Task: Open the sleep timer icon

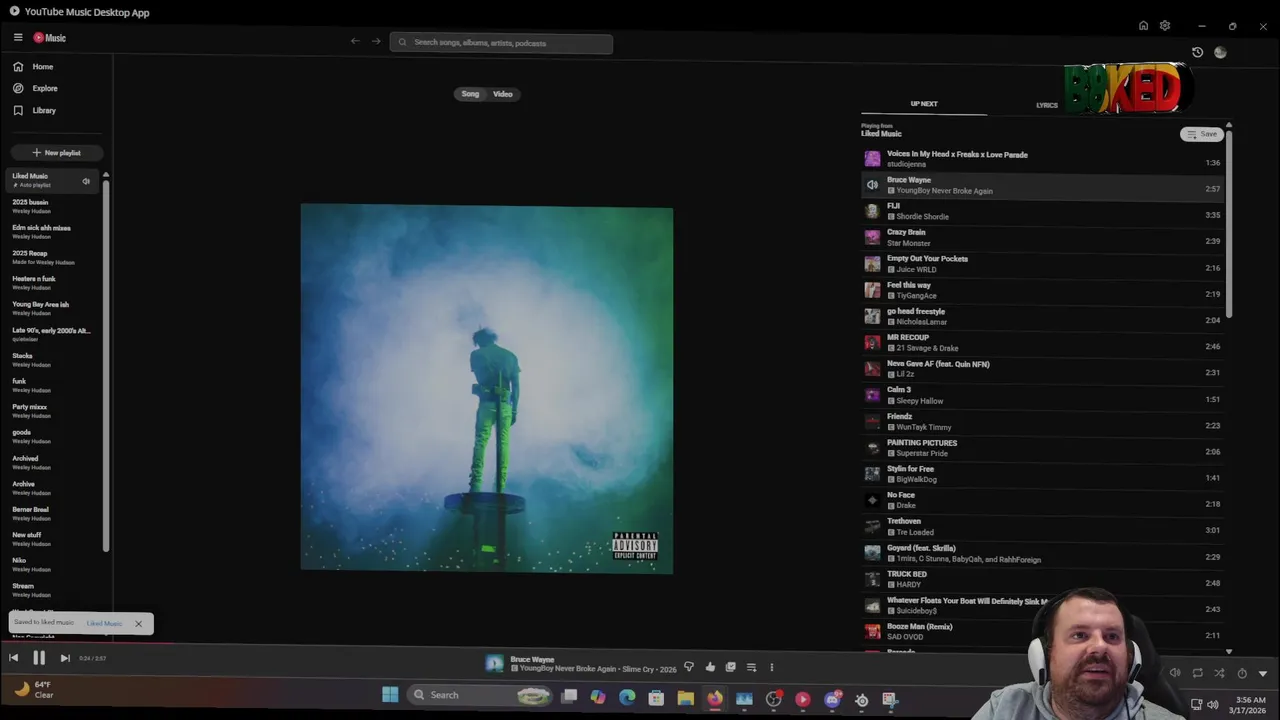Action: click(1242, 673)
